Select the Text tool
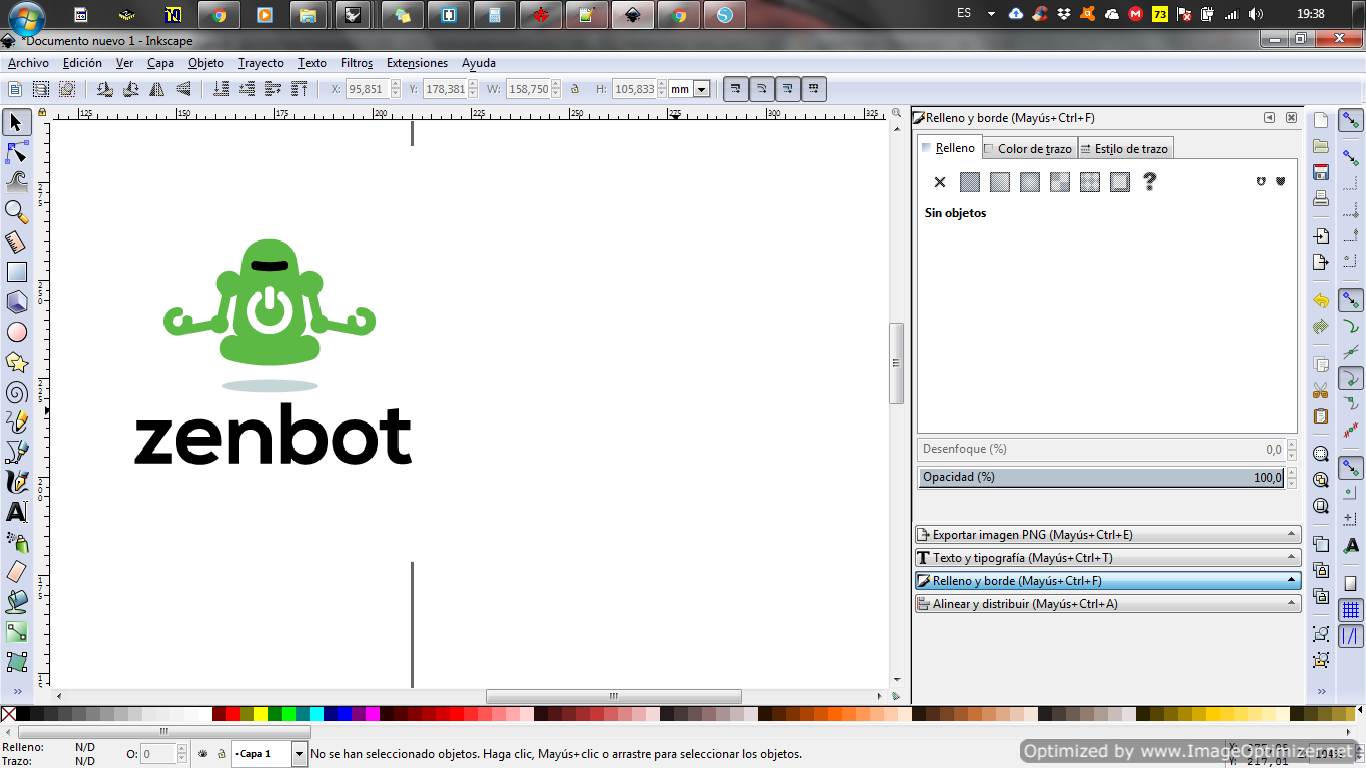1366x768 pixels. [16, 512]
